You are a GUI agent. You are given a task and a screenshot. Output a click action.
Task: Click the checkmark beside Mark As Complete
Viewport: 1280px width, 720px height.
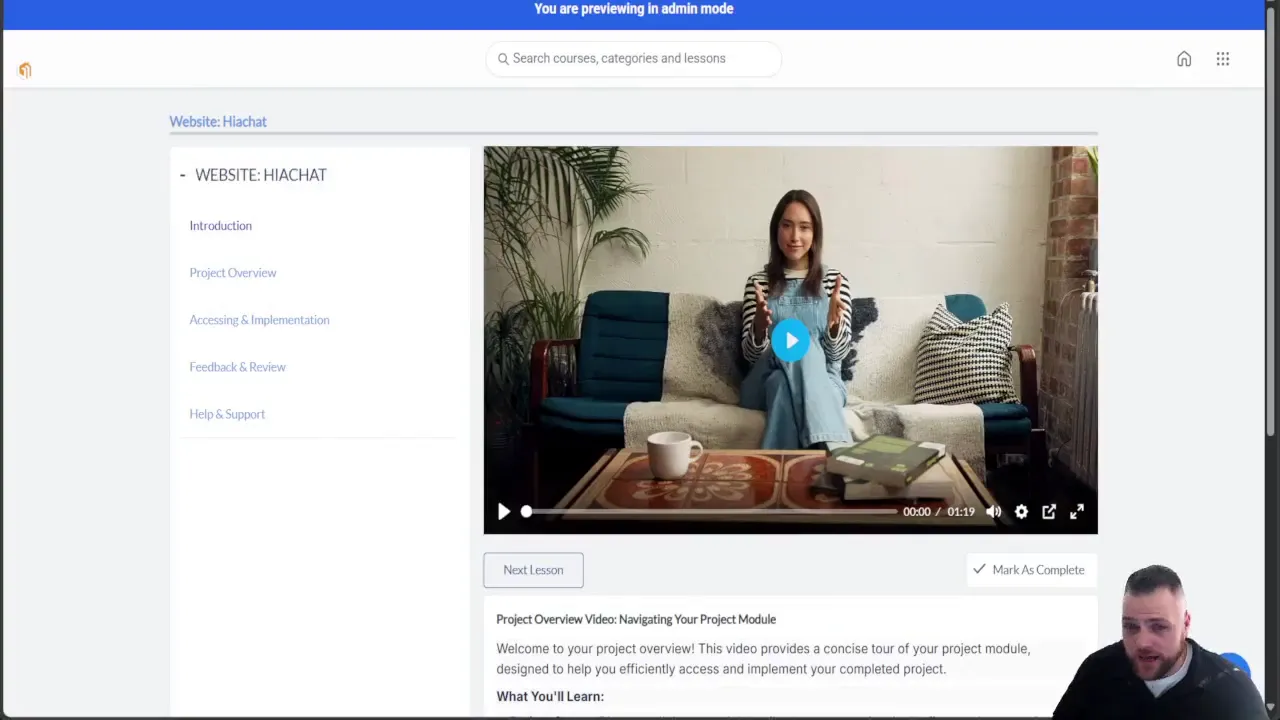[x=979, y=569]
